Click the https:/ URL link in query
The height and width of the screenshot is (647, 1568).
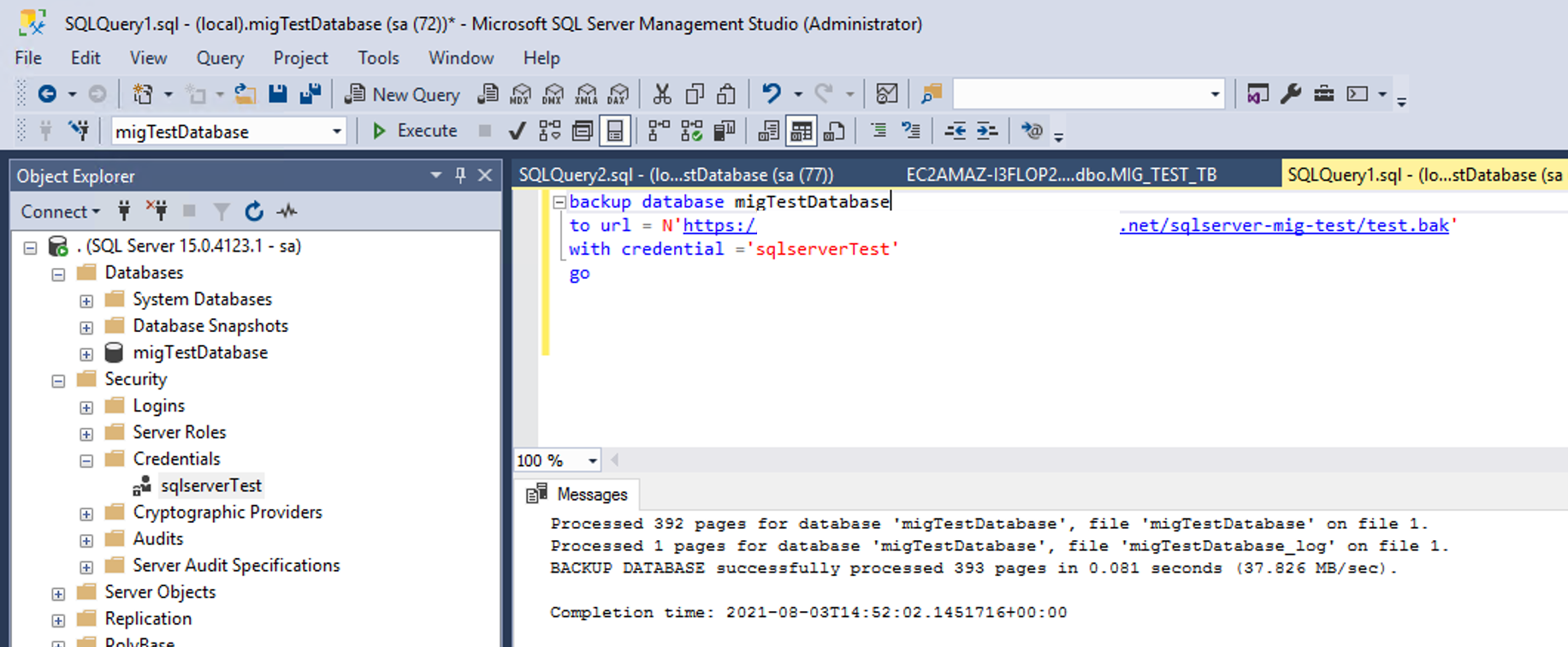tap(719, 225)
